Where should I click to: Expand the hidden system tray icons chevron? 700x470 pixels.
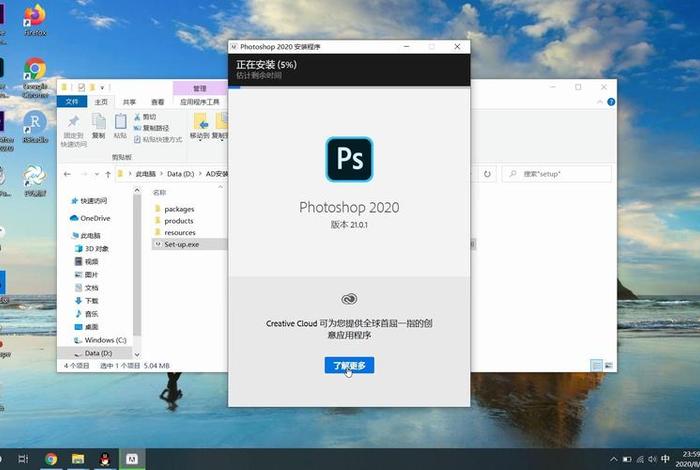(613, 459)
